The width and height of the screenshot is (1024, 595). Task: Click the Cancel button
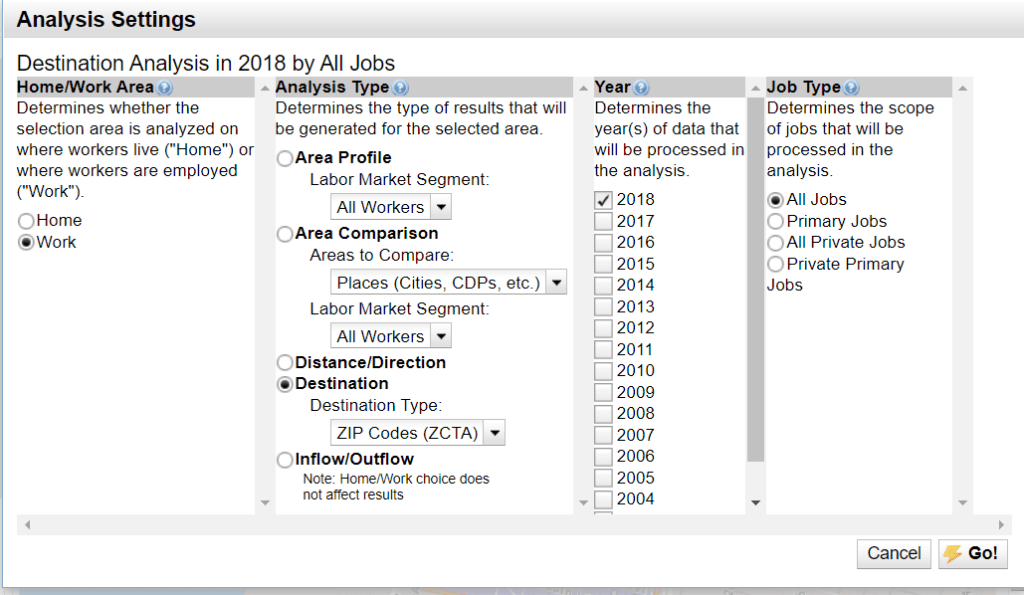pos(893,554)
